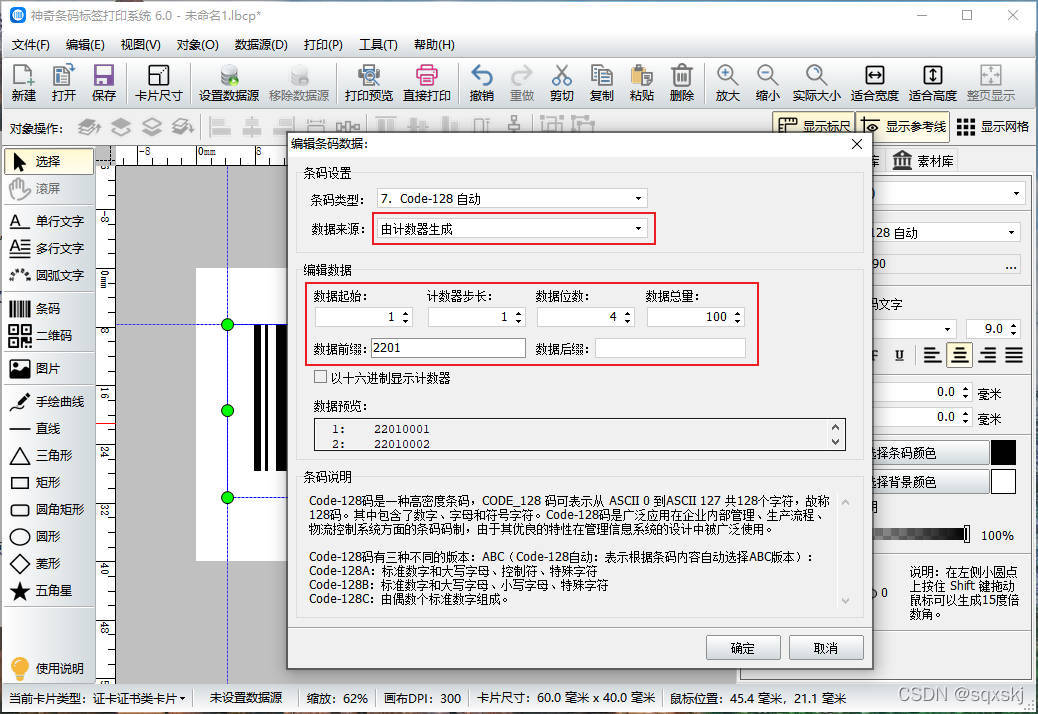
Task: Copy selection with 复制 icon
Action: pos(601,83)
